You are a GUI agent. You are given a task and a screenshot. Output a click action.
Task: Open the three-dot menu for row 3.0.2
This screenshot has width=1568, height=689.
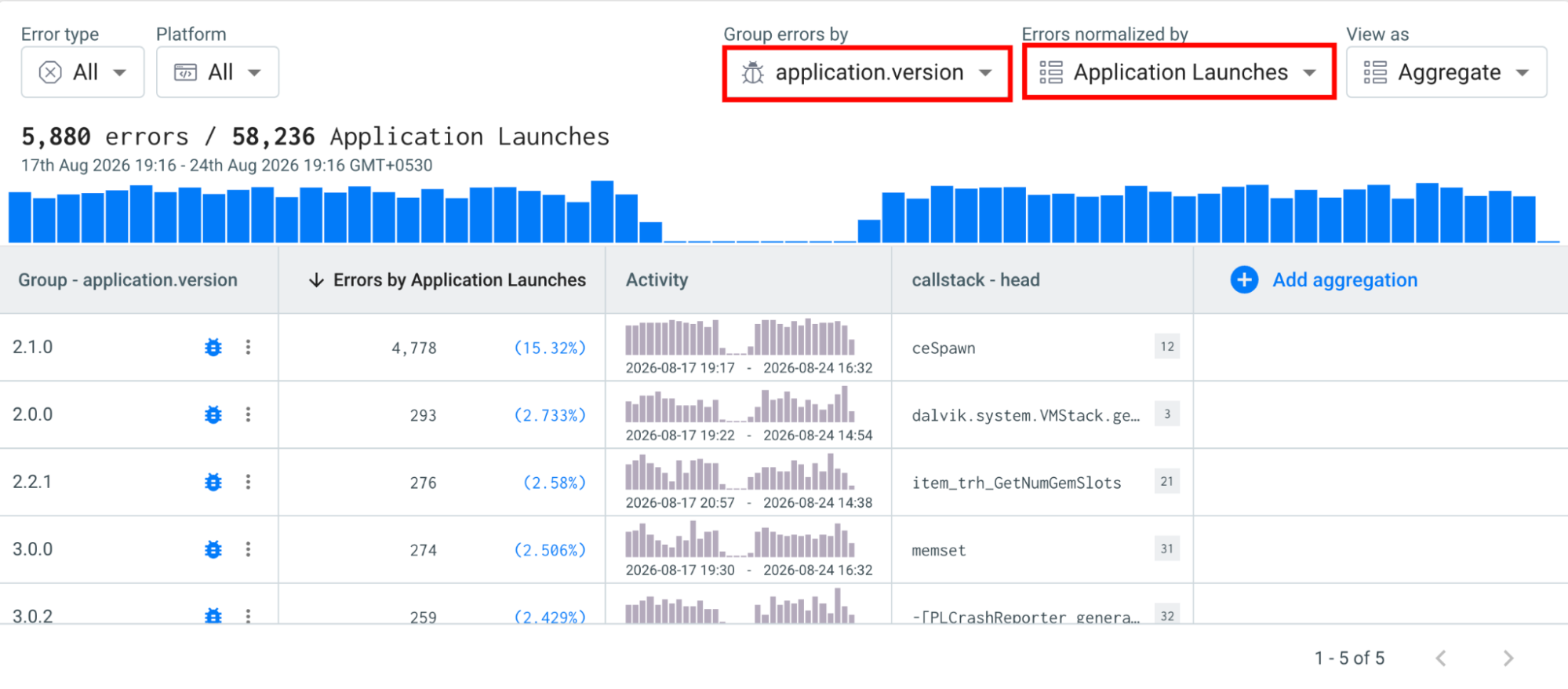pyautogui.click(x=248, y=616)
